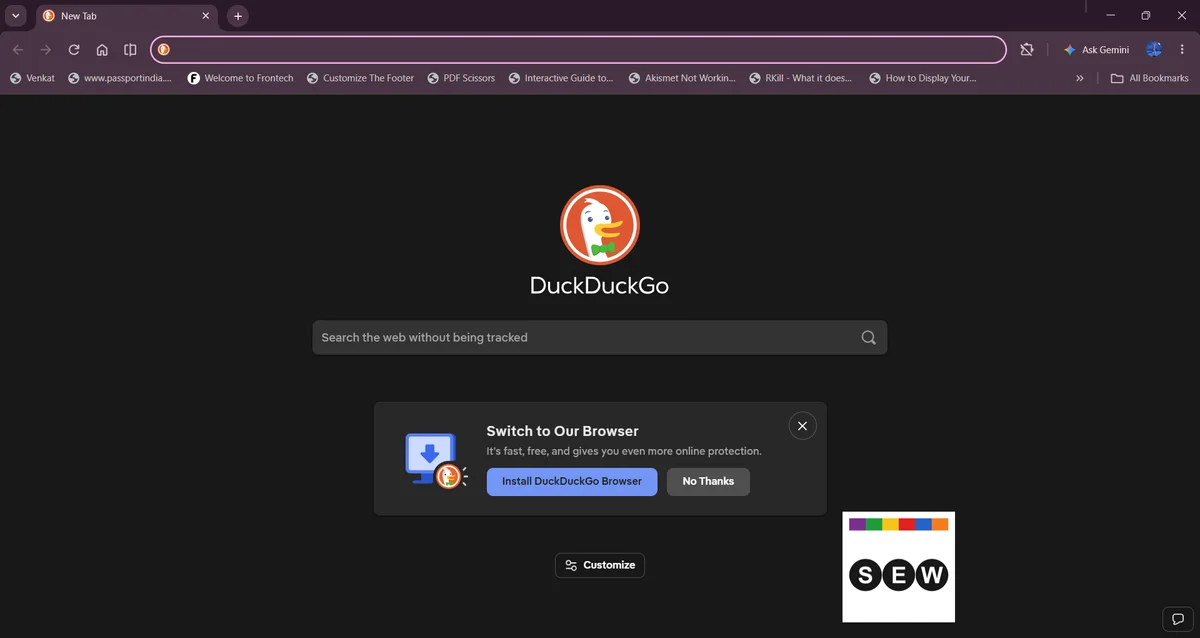The width and height of the screenshot is (1200, 638).
Task: Open a new tab with plus button
Action: [x=237, y=16]
